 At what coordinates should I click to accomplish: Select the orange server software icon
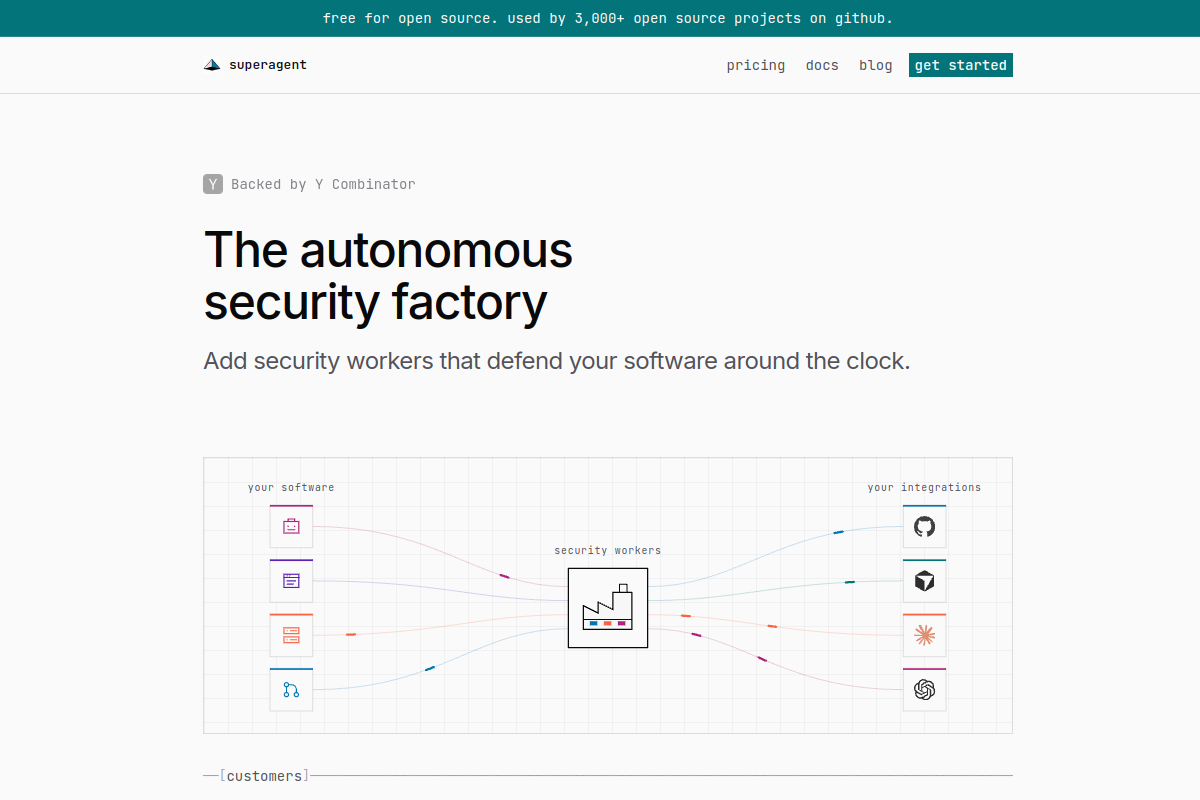(291, 635)
